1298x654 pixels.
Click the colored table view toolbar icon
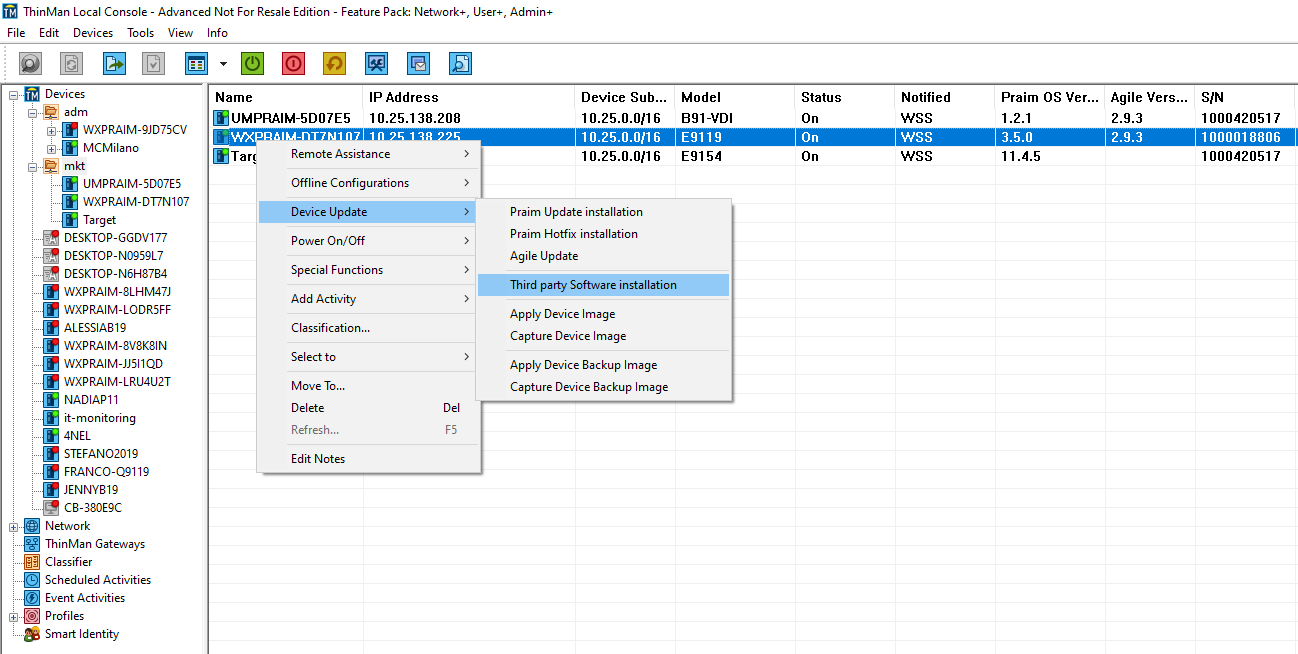click(197, 64)
